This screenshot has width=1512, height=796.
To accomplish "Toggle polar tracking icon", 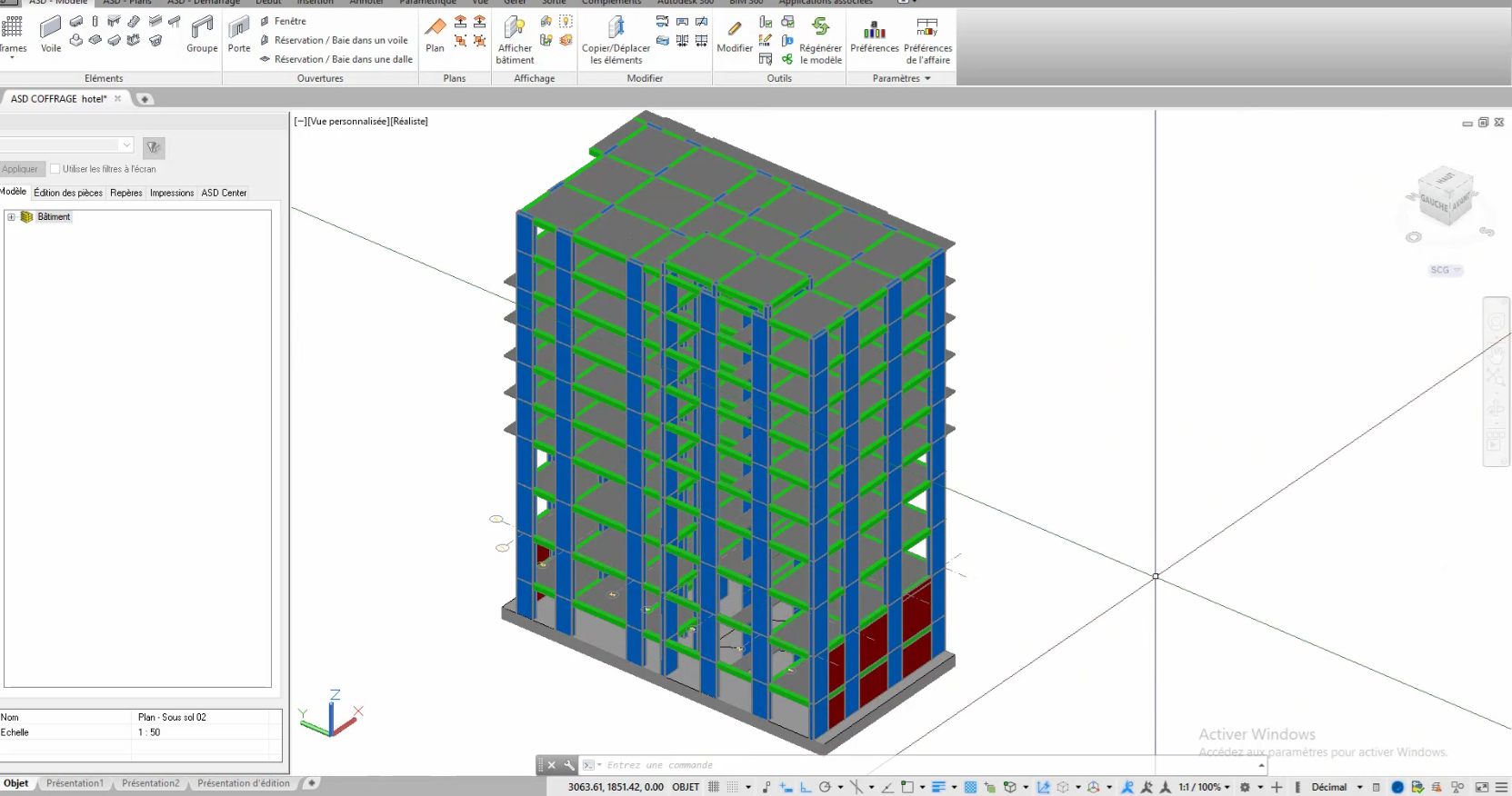I will 825,787.
